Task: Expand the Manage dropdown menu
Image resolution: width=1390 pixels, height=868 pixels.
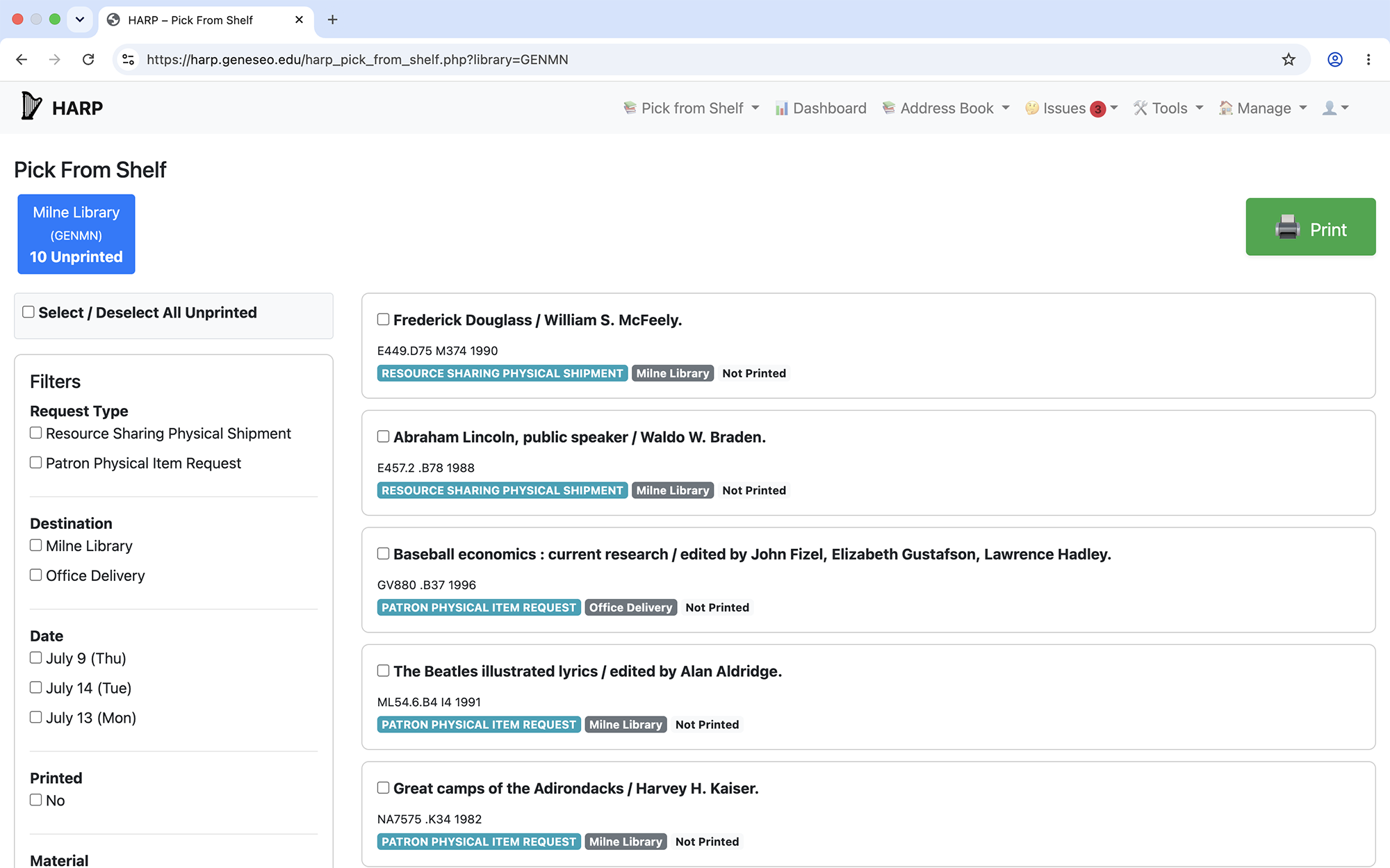Action: 1303,108
